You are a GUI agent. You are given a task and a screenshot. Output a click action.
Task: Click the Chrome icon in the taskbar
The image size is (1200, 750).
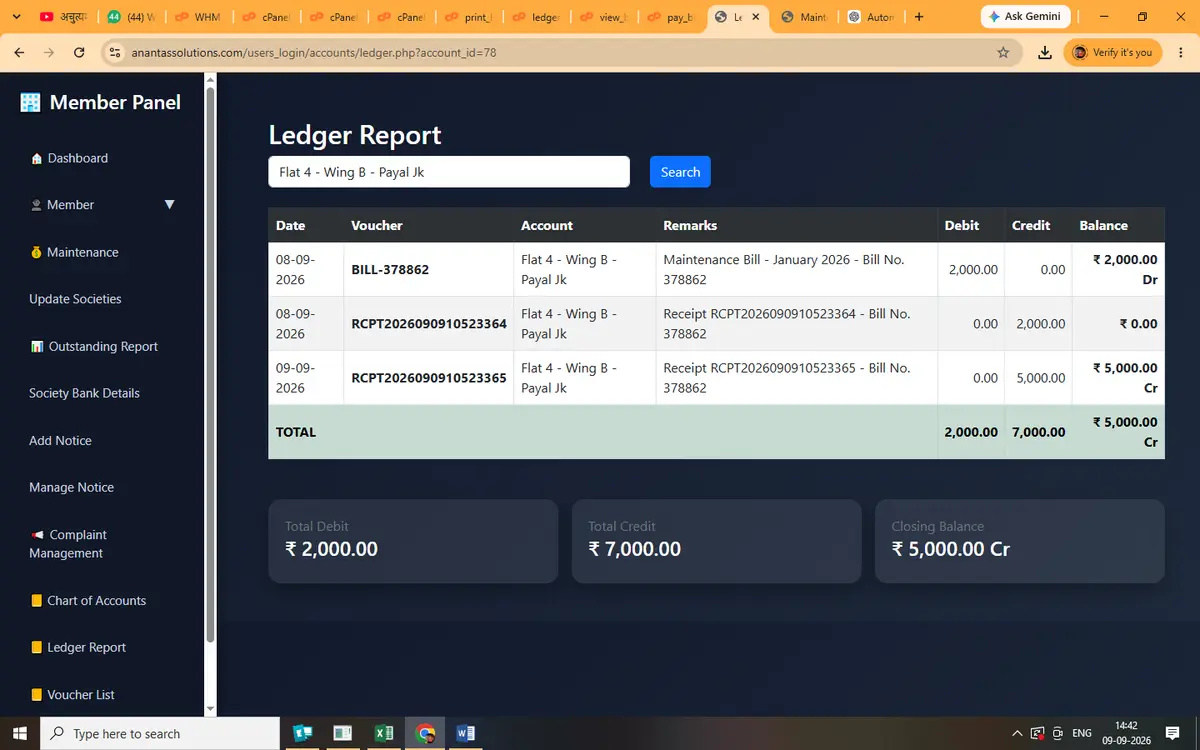(x=425, y=733)
